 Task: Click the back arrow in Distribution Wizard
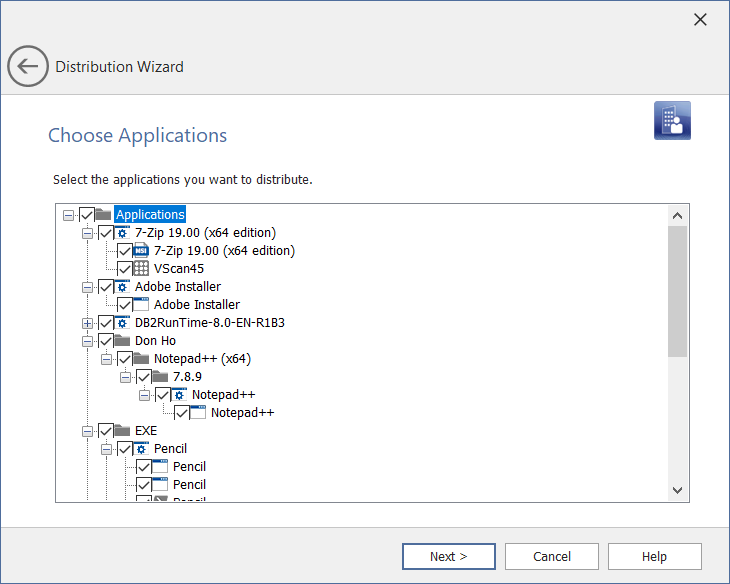pos(28,67)
